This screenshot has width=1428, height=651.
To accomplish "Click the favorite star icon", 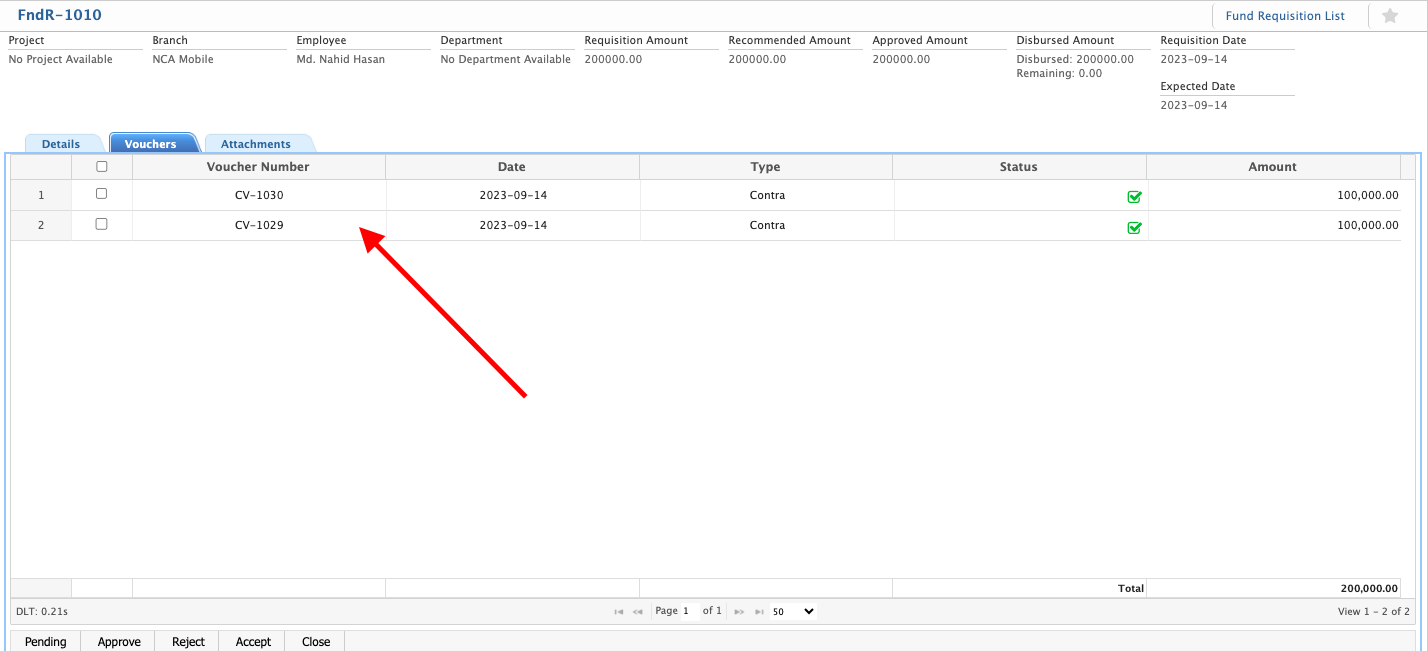I will tap(1390, 16).
